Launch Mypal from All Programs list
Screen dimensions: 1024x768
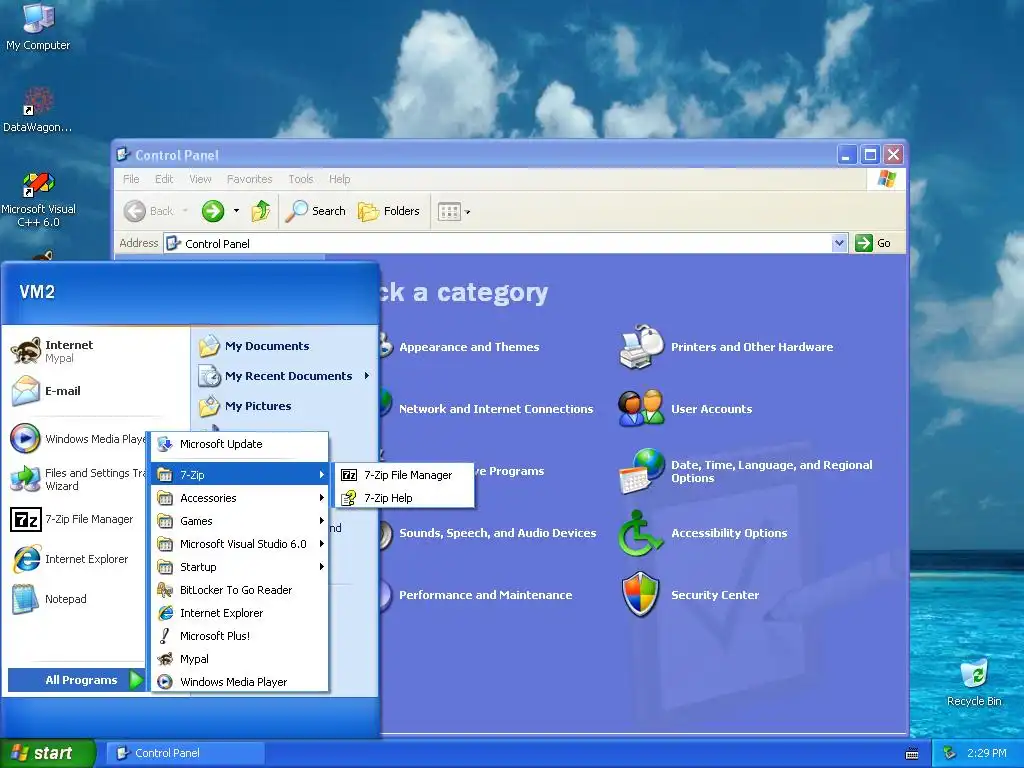240,659
